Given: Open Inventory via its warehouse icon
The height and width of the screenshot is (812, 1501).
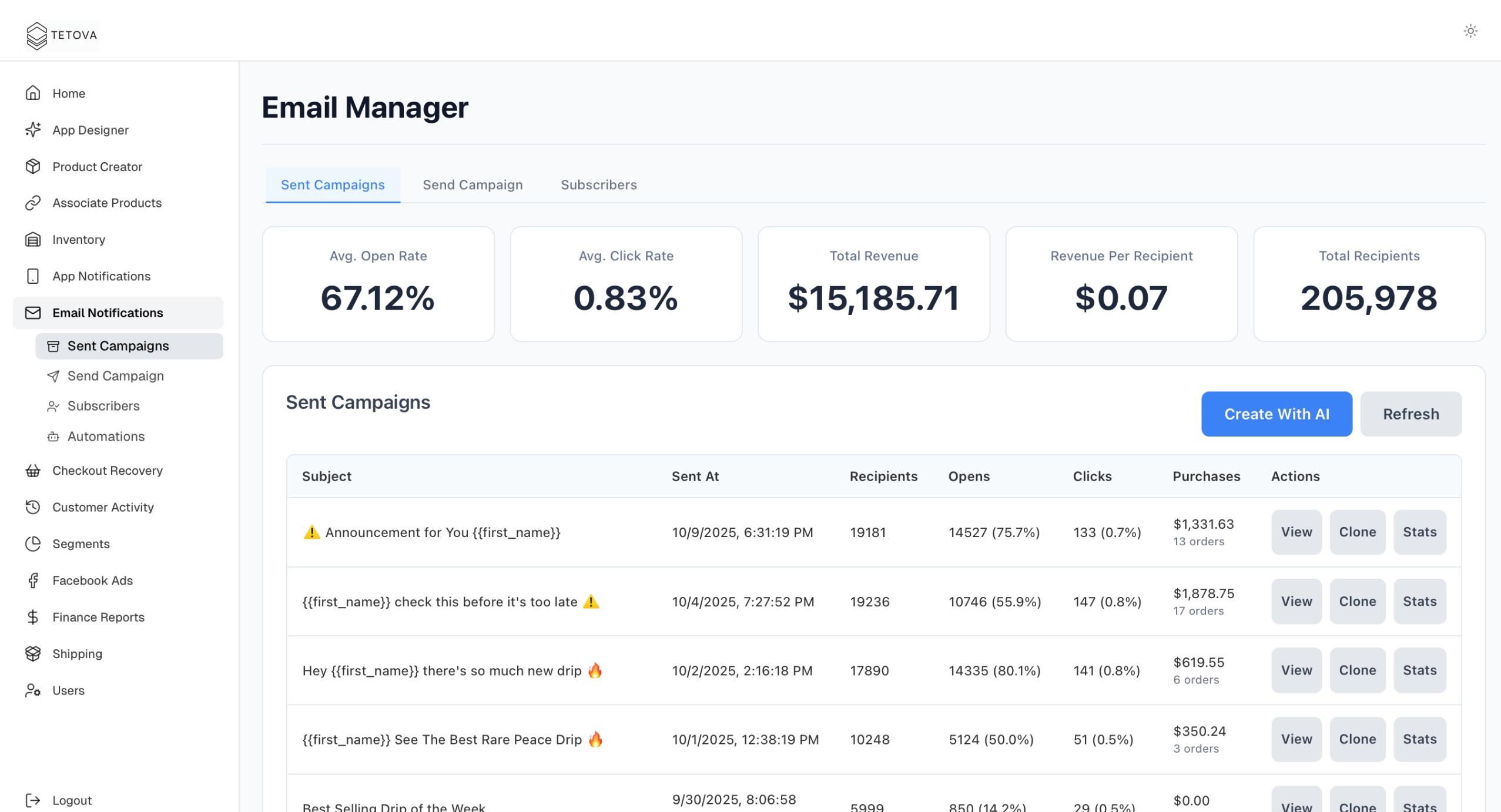Looking at the screenshot, I should click(33, 240).
